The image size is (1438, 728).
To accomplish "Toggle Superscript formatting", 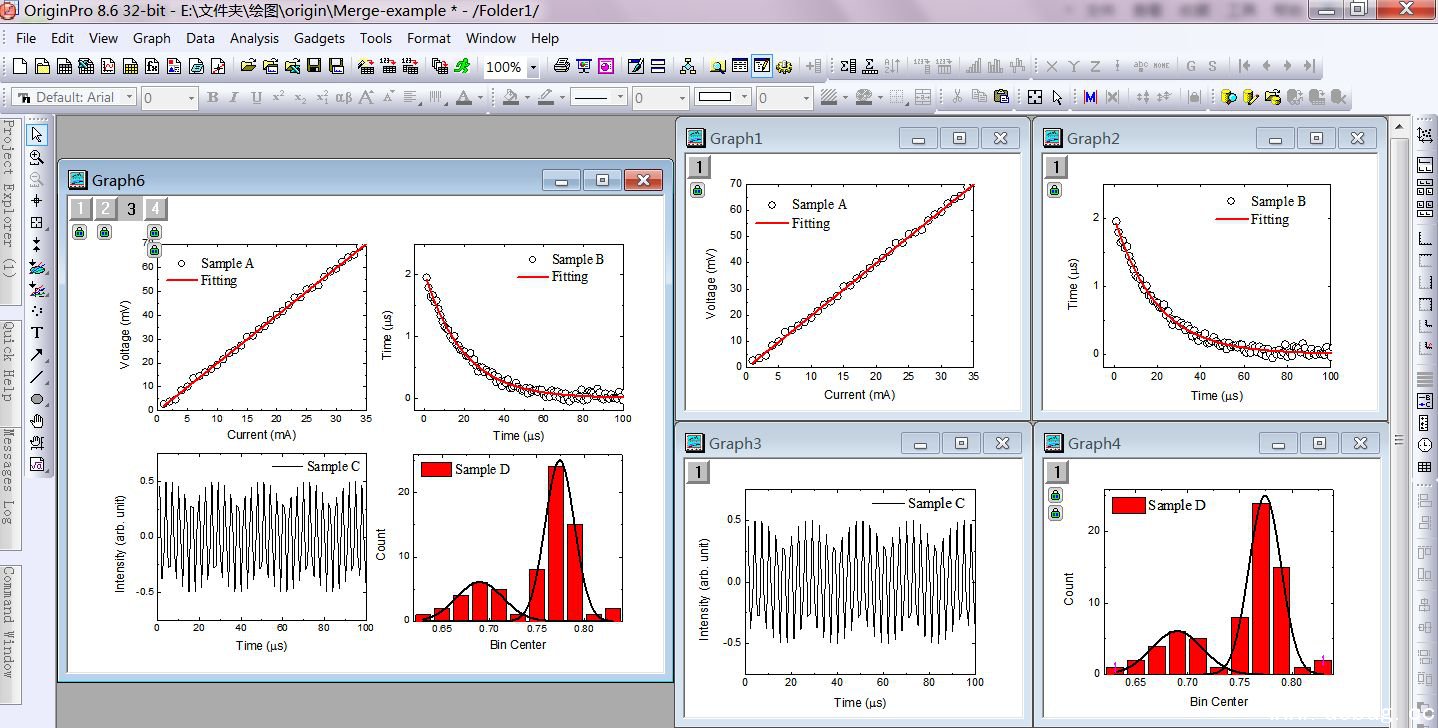I will (x=278, y=97).
